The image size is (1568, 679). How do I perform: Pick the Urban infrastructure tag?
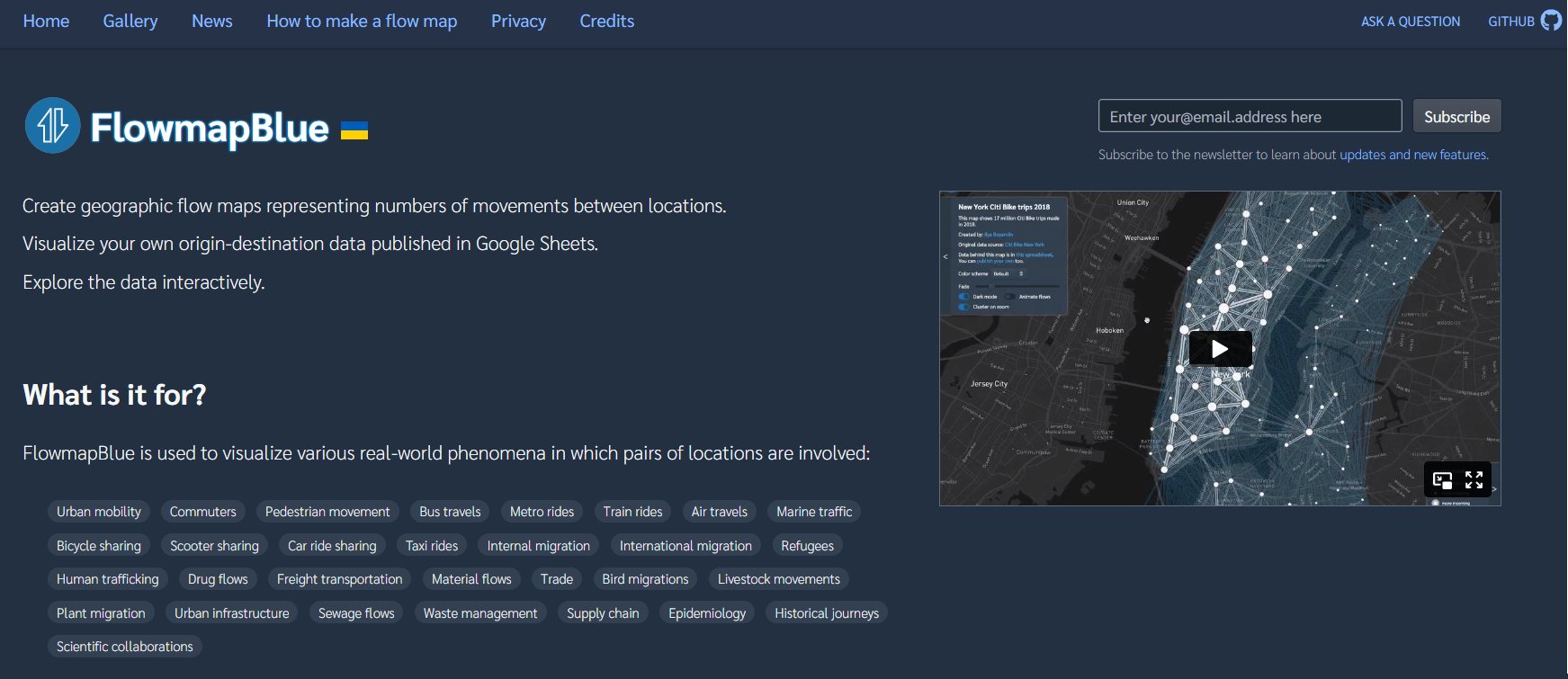pyautogui.click(x=232, y=613)
